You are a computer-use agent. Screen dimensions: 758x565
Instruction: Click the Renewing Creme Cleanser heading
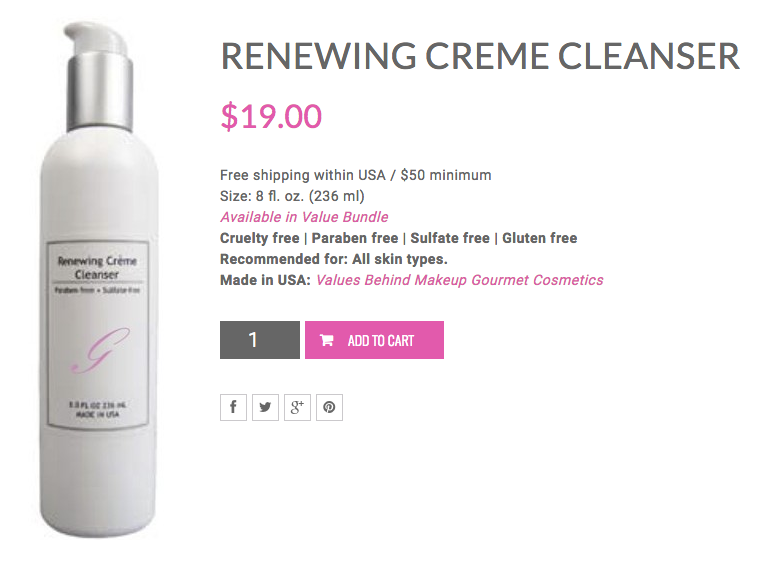click(480, 56)
